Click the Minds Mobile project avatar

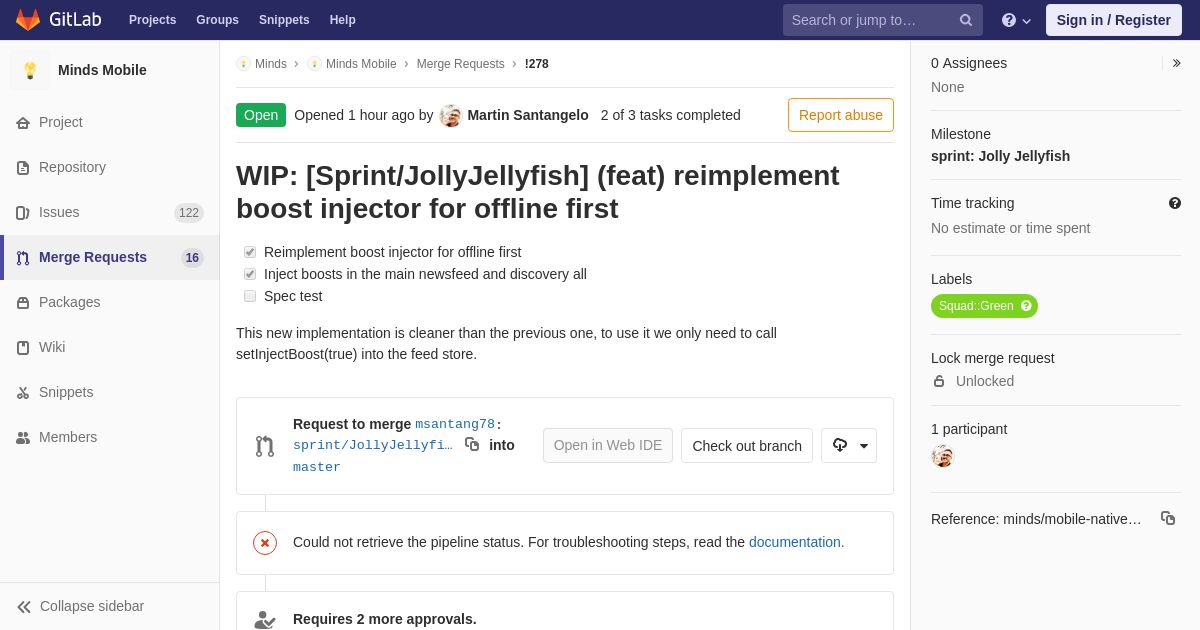[x=30, y=70]
